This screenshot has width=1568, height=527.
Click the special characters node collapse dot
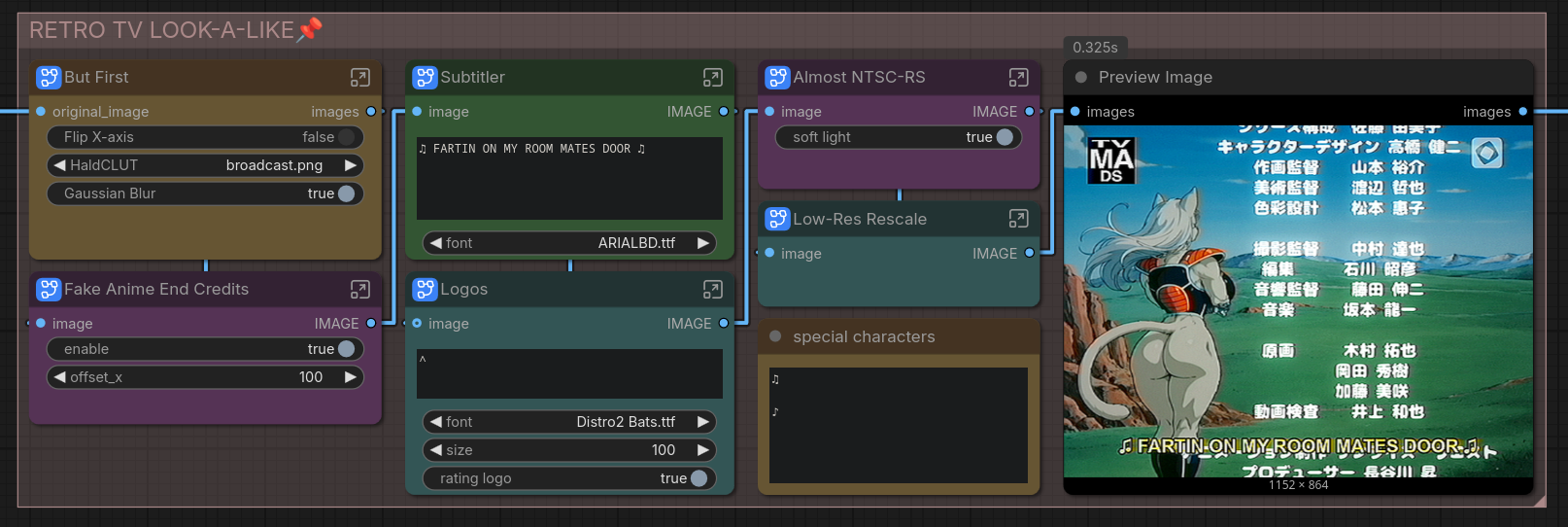tap(775, 336)
